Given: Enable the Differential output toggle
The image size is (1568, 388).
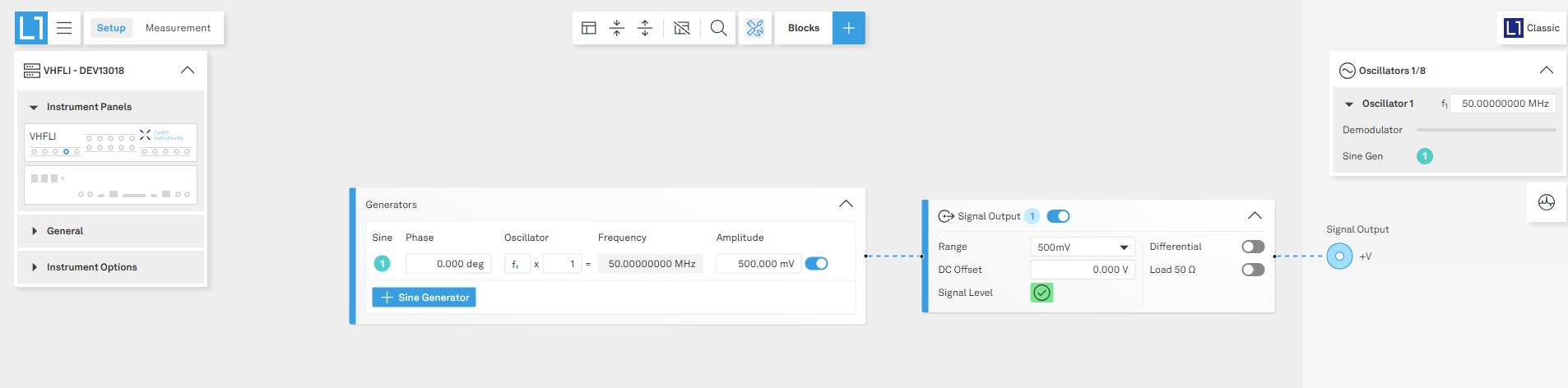Looking at the screenshot, I should pyautogui.click(x=1252, y=247).
